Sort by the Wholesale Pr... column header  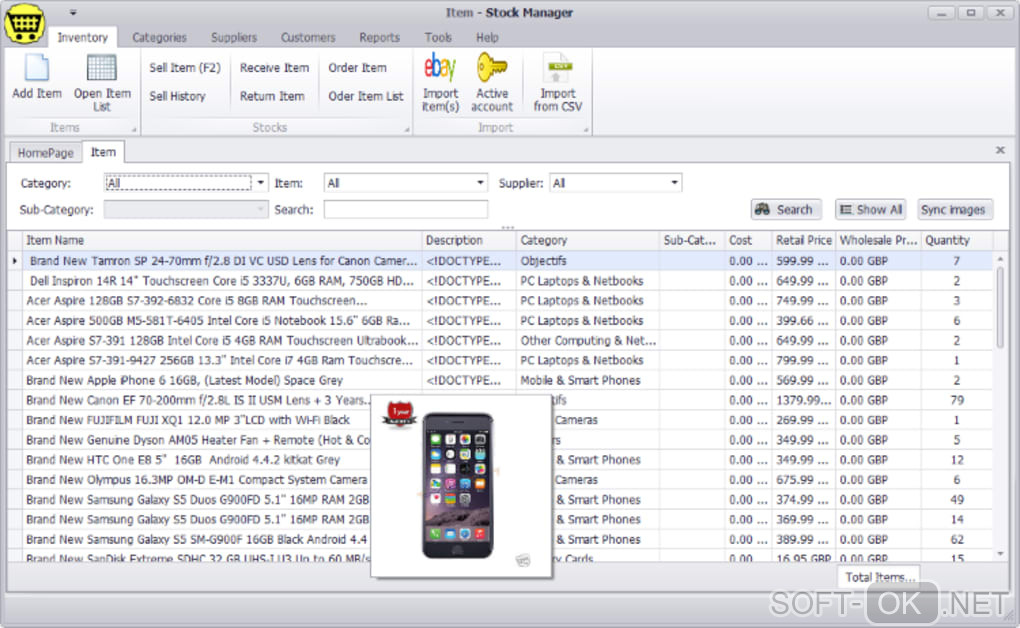[878, 240]
